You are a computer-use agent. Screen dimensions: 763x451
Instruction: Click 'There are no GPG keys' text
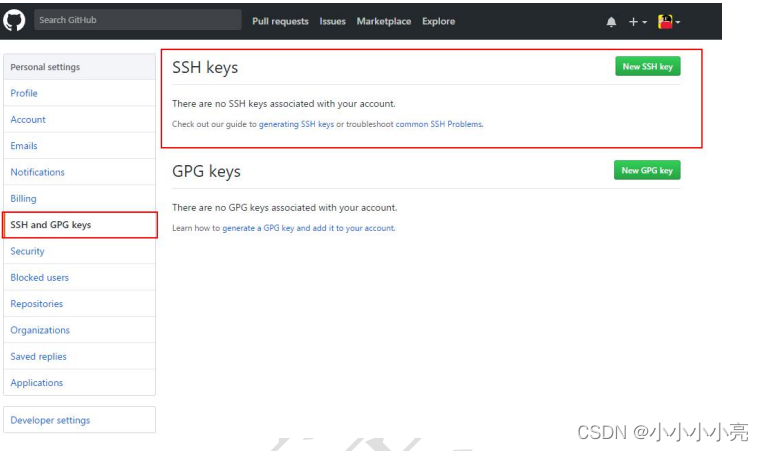(x=285, y=208)
